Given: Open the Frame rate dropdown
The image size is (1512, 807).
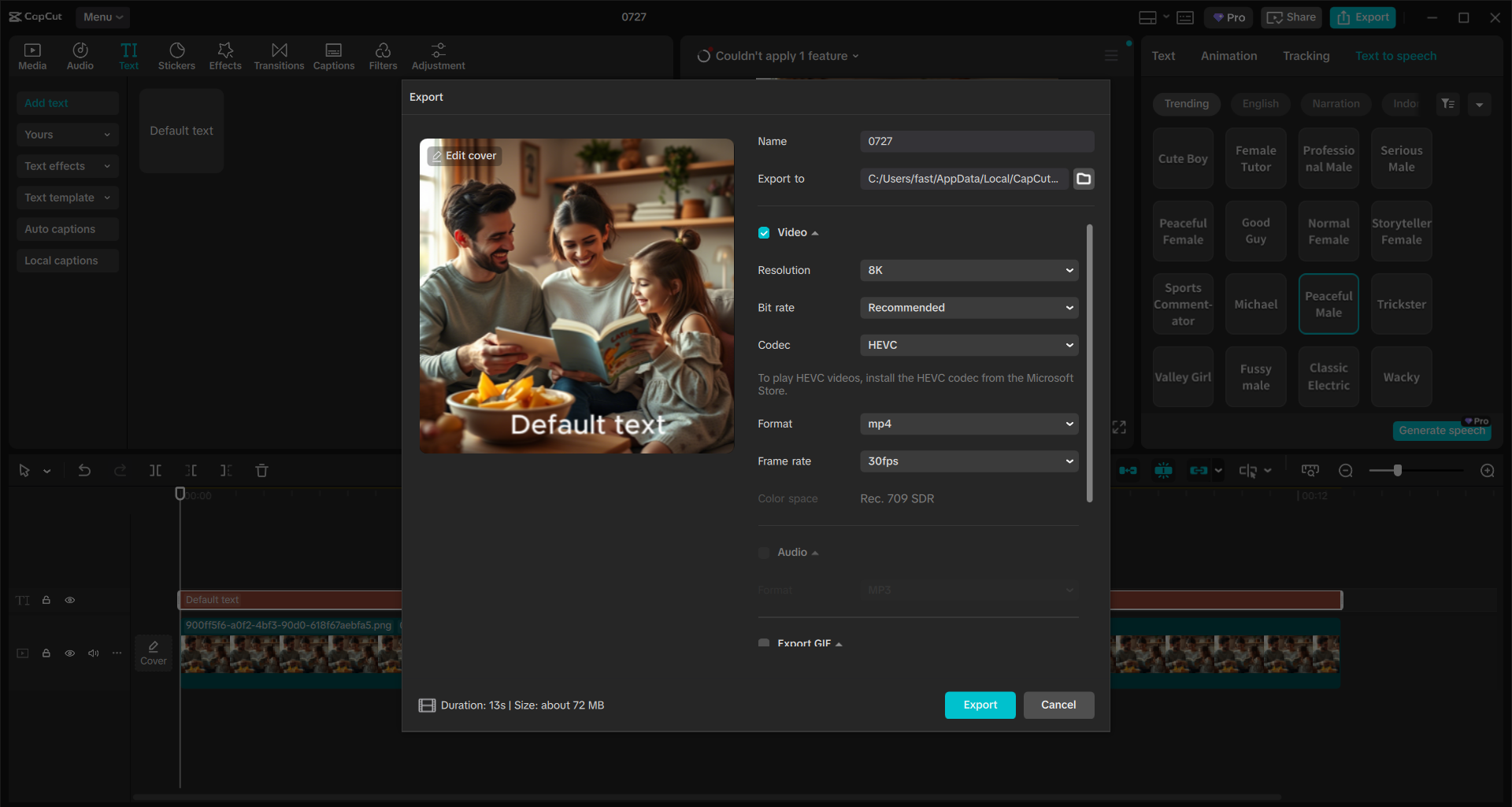Looking at the screenshot, I should [969, 461].
